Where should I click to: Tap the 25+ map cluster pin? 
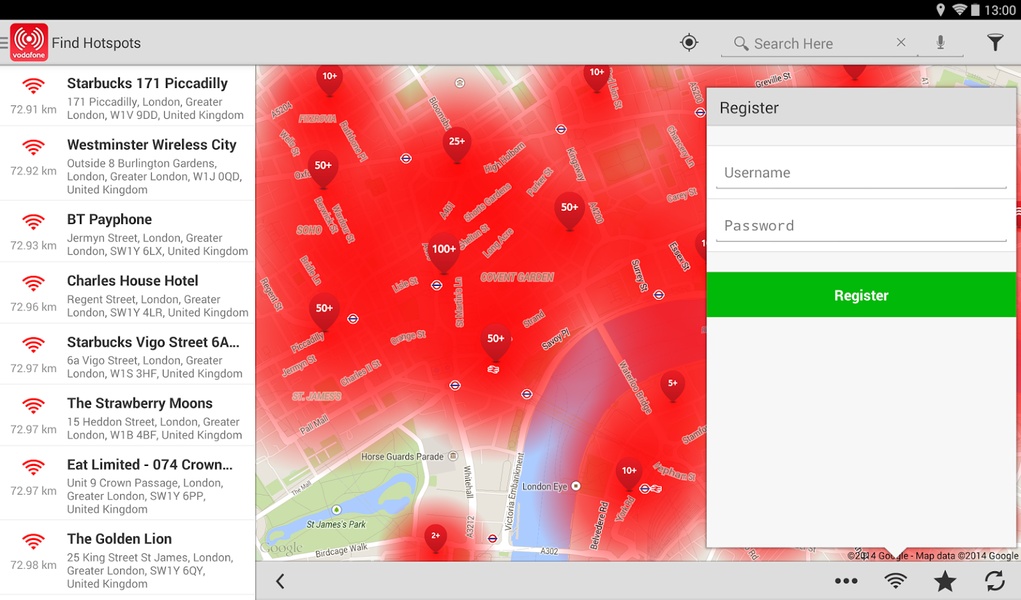tap(456, 145)
